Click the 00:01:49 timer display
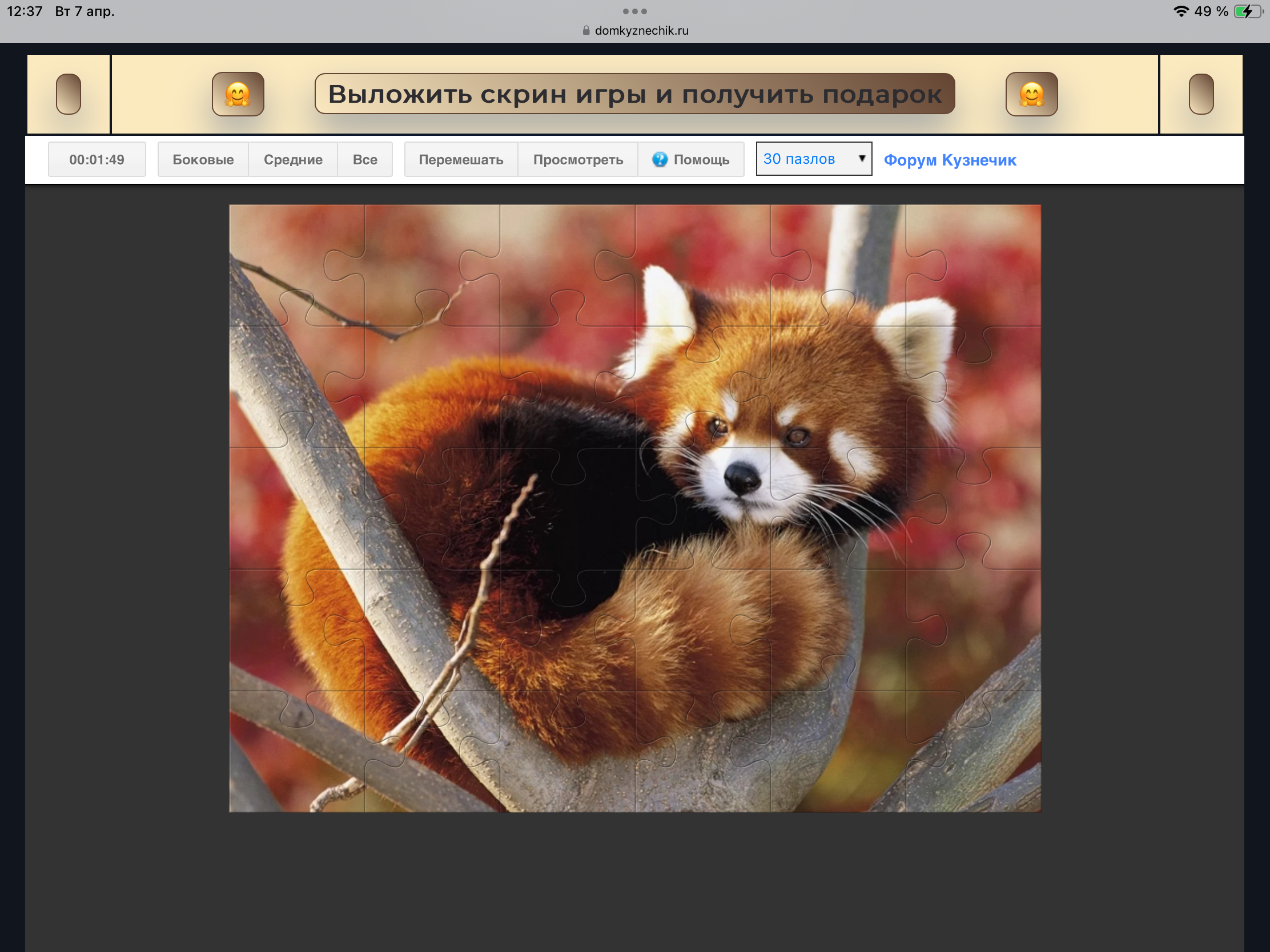The image size is (1270, 952). coord(97,160)
